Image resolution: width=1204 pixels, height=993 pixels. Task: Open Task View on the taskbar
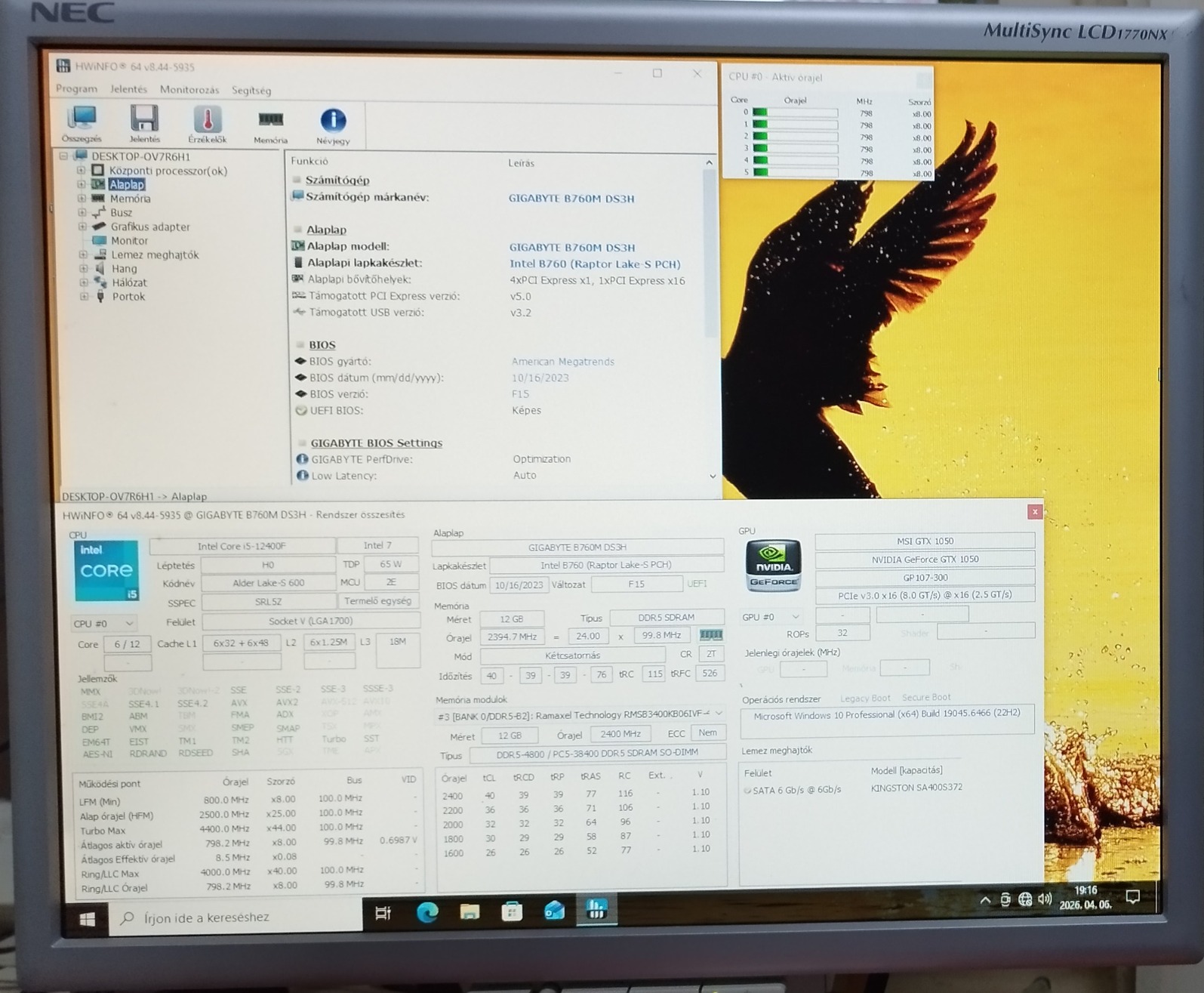click(x=383, y=913)
